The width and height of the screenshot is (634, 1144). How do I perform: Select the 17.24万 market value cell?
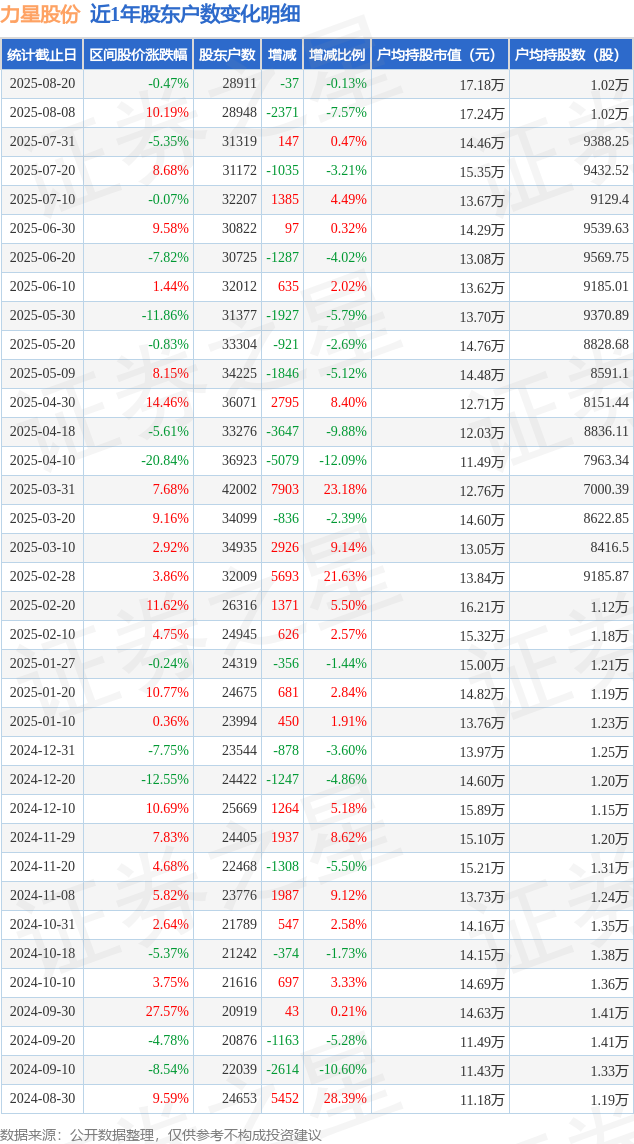[482, 114]
